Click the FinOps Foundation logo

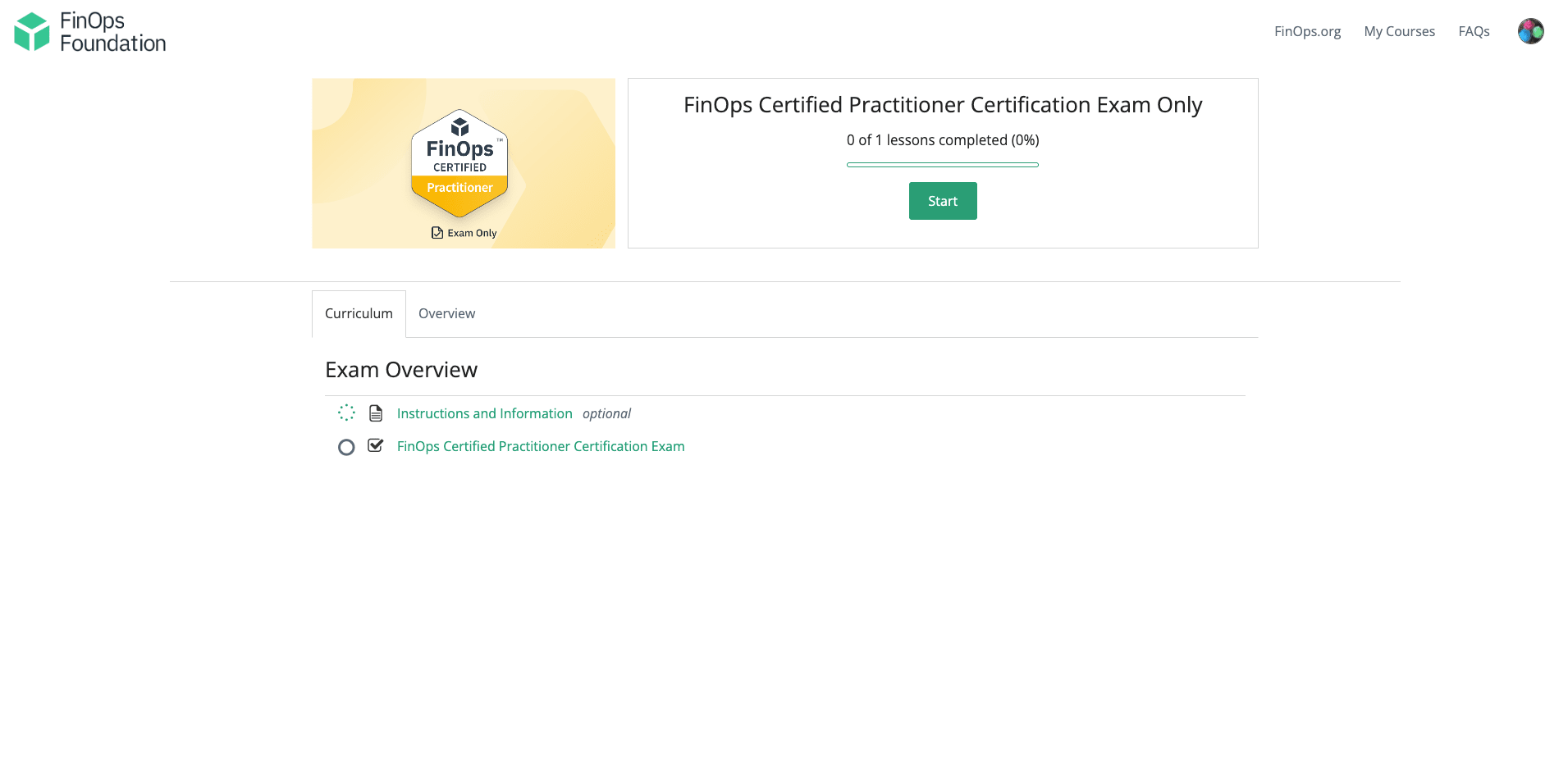[x=90, y=32]
